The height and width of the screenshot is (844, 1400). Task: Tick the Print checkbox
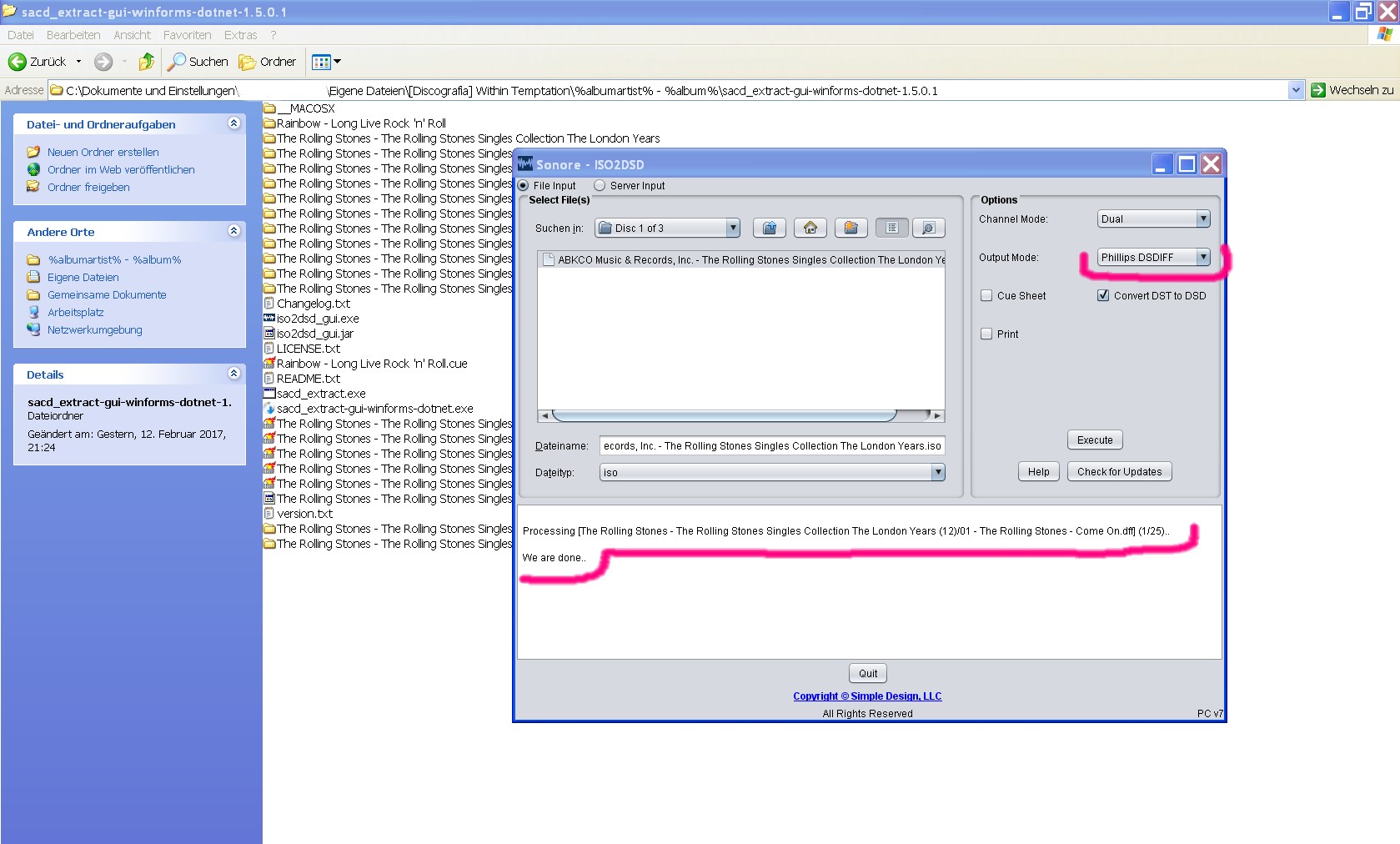(x=986, y=334)
